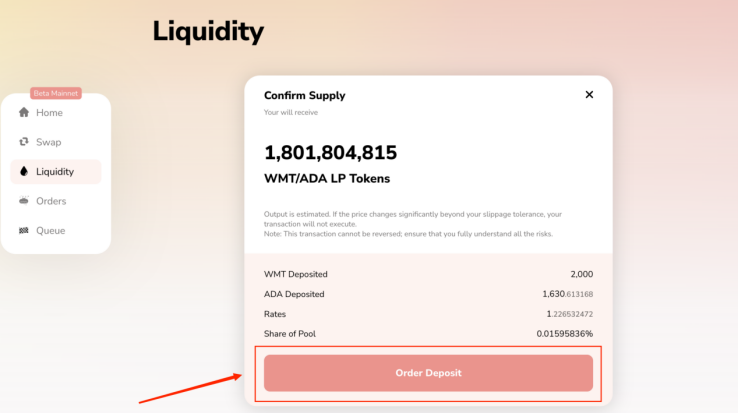738x413 pixels.
Task: Open the Orders section
Action: [x=56, y=201]
